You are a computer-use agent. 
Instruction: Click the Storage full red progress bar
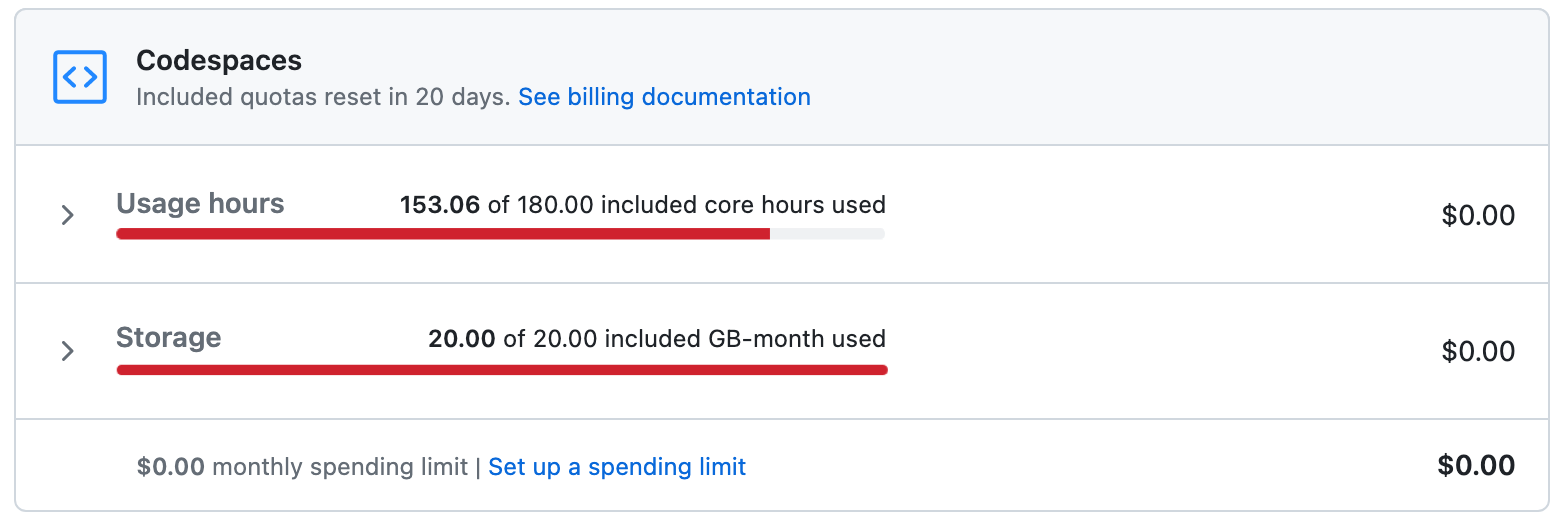(x=501, y=370)
